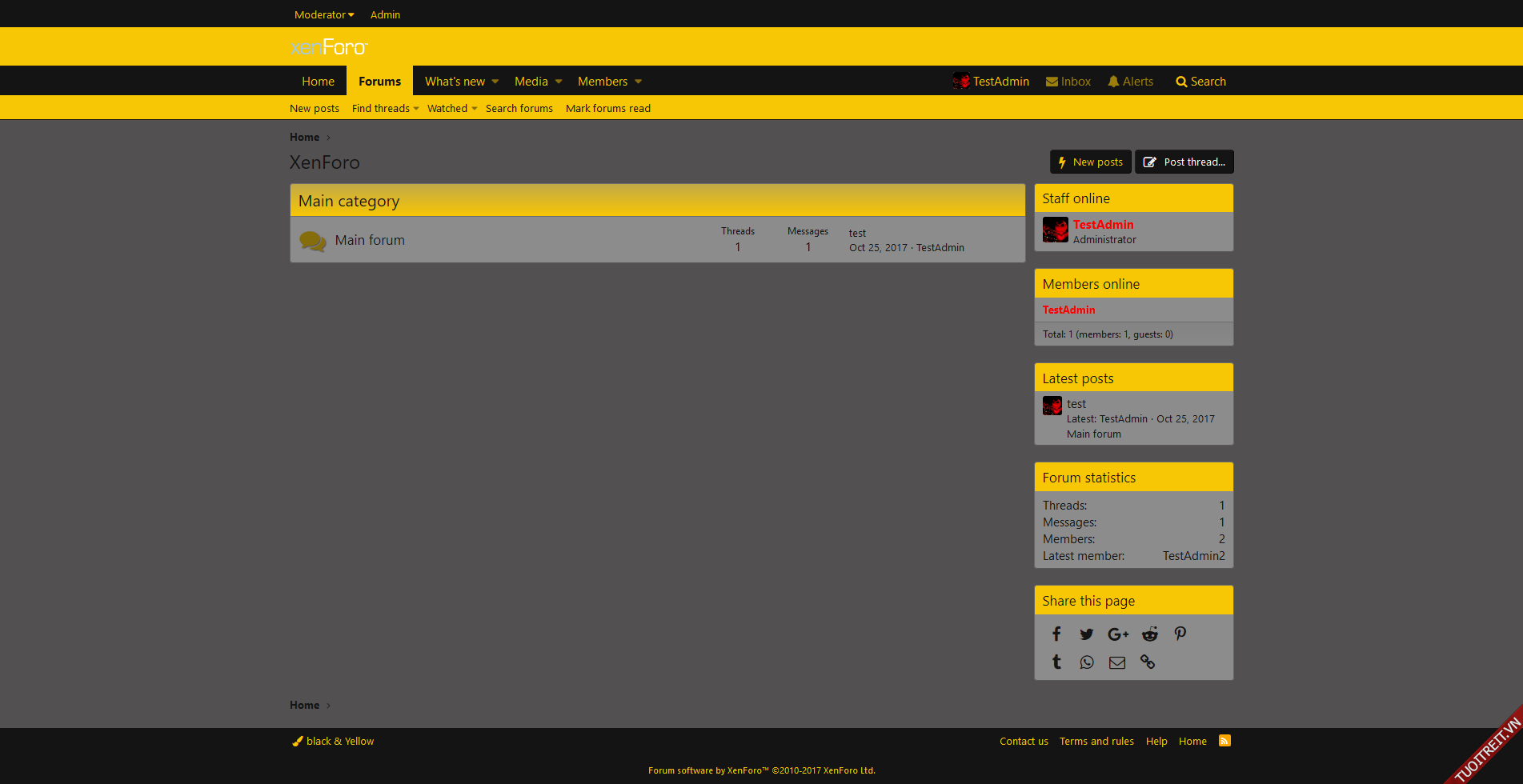Click the XenForo logo
Image resolution: width=1523 pixels, height=784 pixels.
tap(329, 47)
